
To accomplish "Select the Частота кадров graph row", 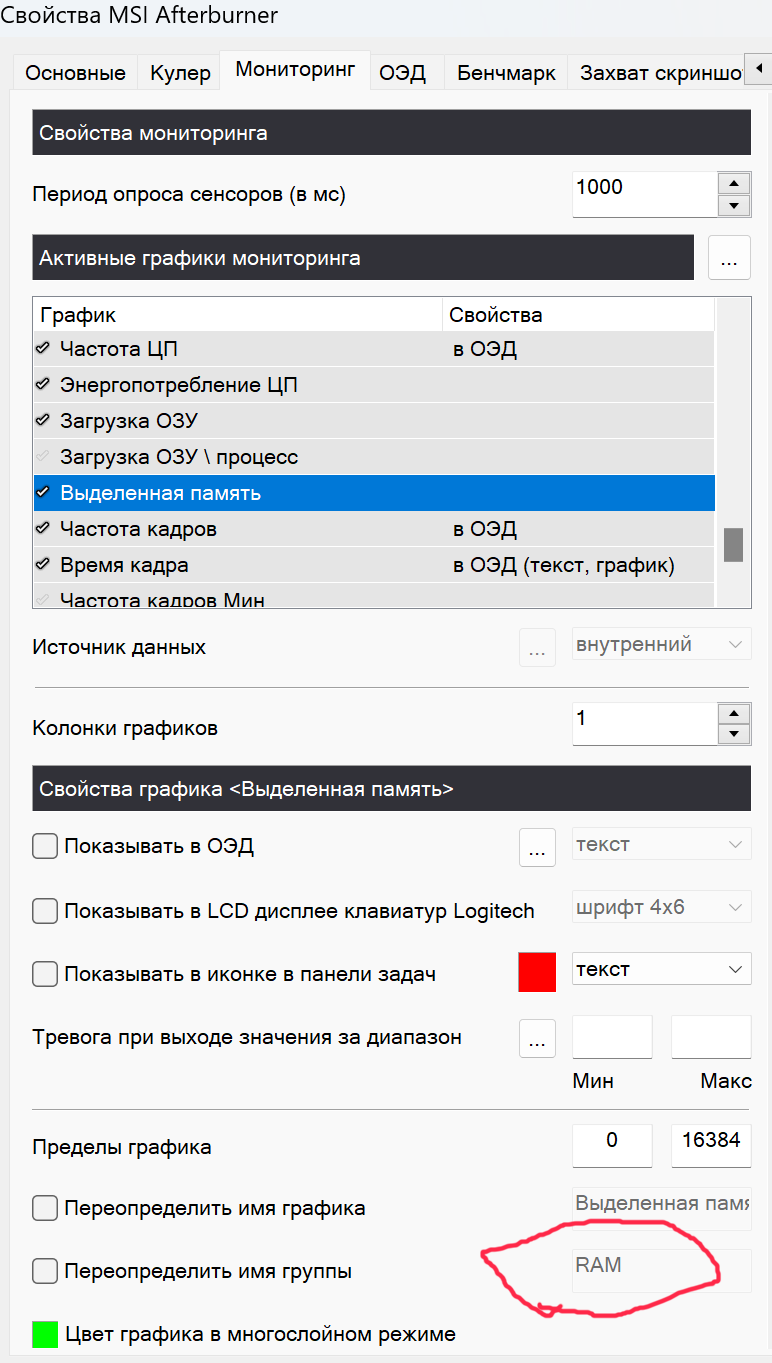I will point(374,529).
